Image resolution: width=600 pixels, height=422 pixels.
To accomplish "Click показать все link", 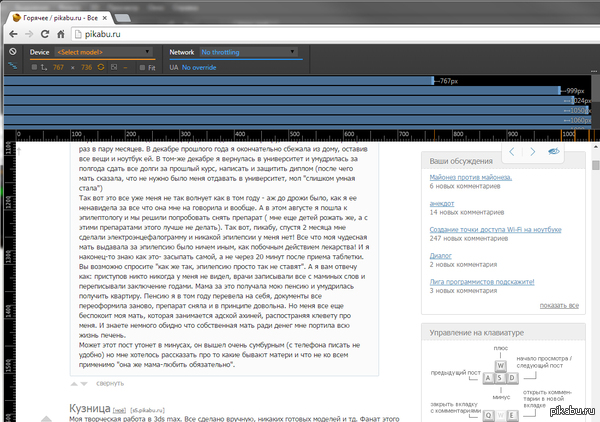I will tap(559, 305).
